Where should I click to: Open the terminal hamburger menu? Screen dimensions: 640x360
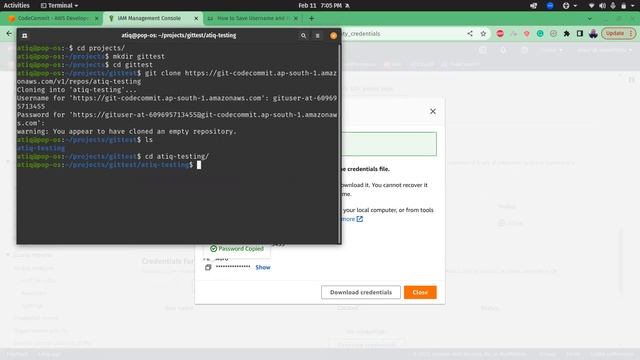click(318, 36)
